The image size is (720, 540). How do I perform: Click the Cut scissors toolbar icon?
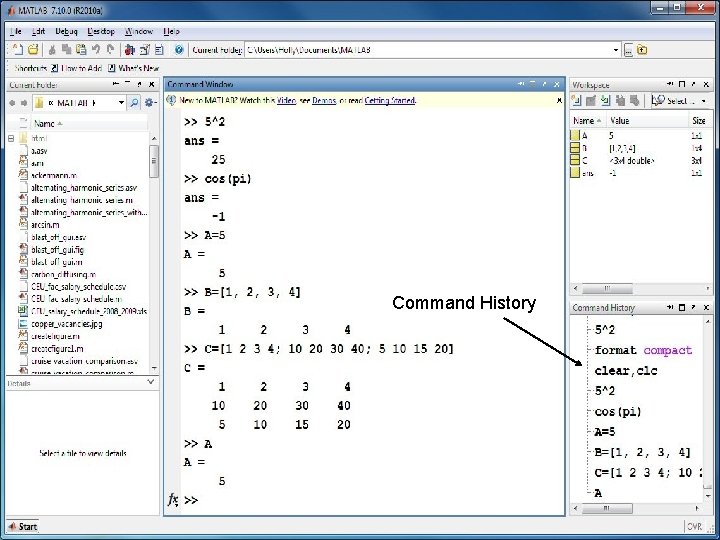point(52,50)
